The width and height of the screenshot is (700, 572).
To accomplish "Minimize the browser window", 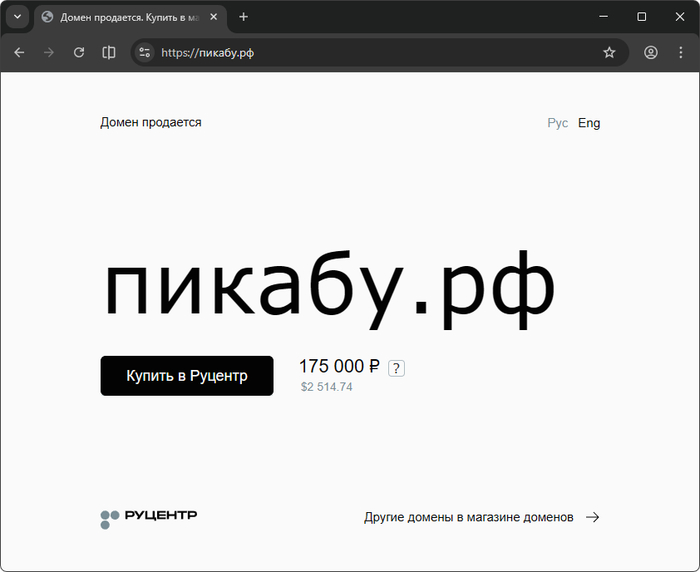I will click(604, 17).
